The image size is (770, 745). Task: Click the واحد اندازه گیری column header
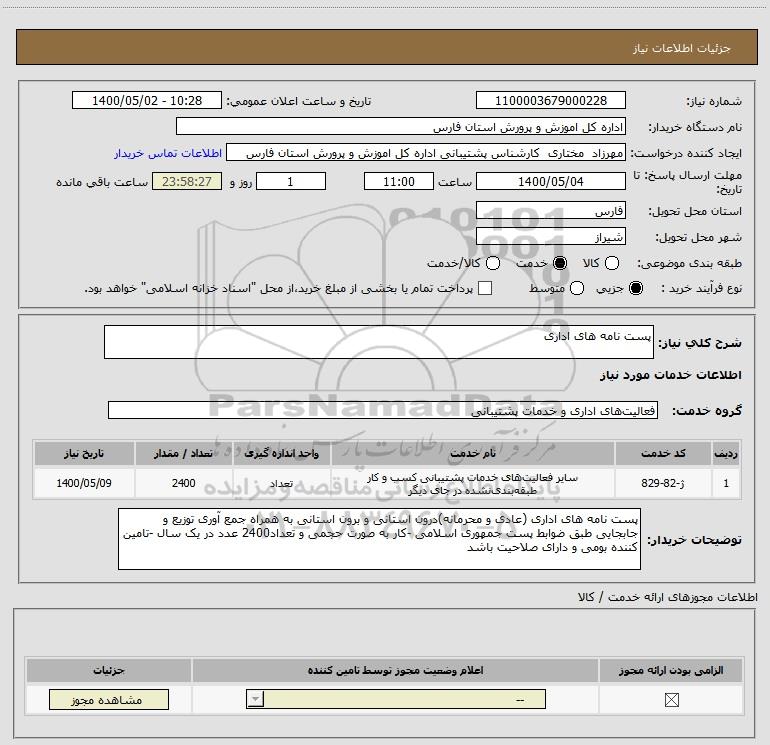click(282, 453)
